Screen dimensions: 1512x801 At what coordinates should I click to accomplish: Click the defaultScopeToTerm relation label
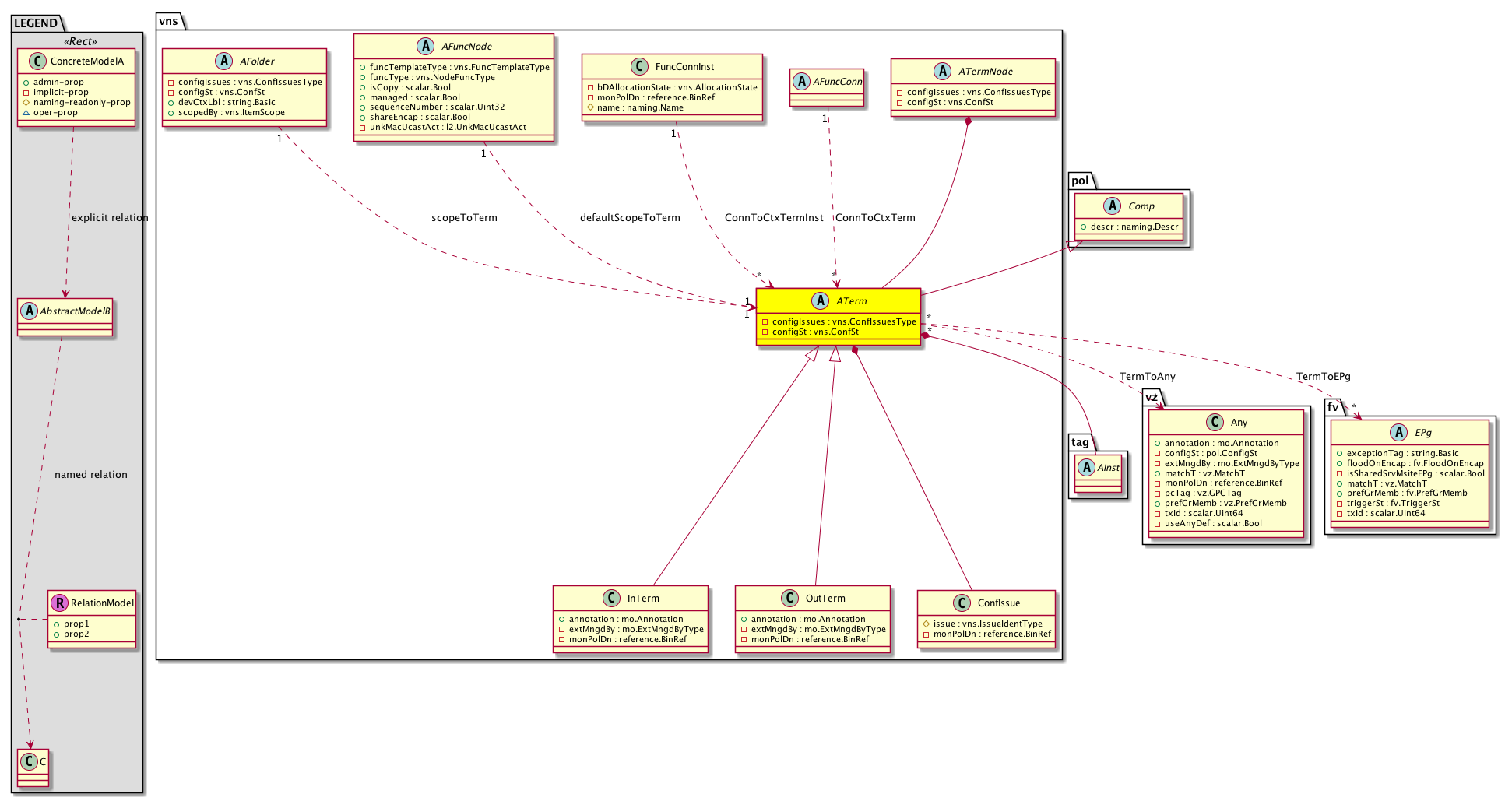tap(630, 217)
